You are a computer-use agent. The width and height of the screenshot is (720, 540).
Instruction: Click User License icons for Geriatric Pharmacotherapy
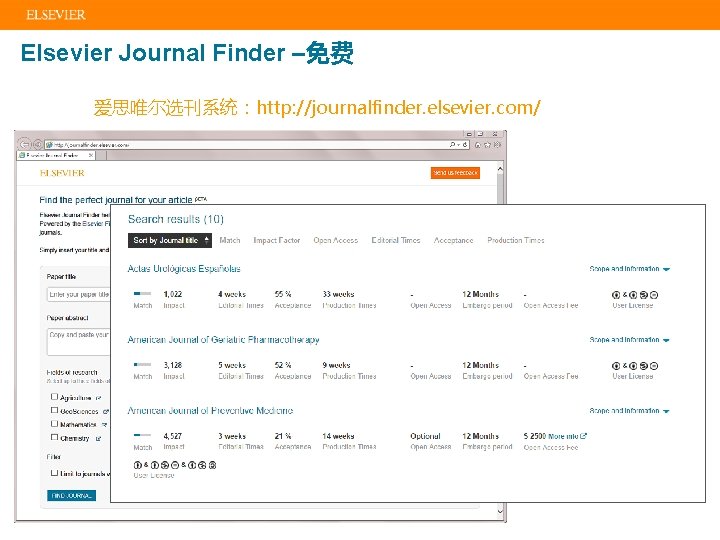click(635, 366)
